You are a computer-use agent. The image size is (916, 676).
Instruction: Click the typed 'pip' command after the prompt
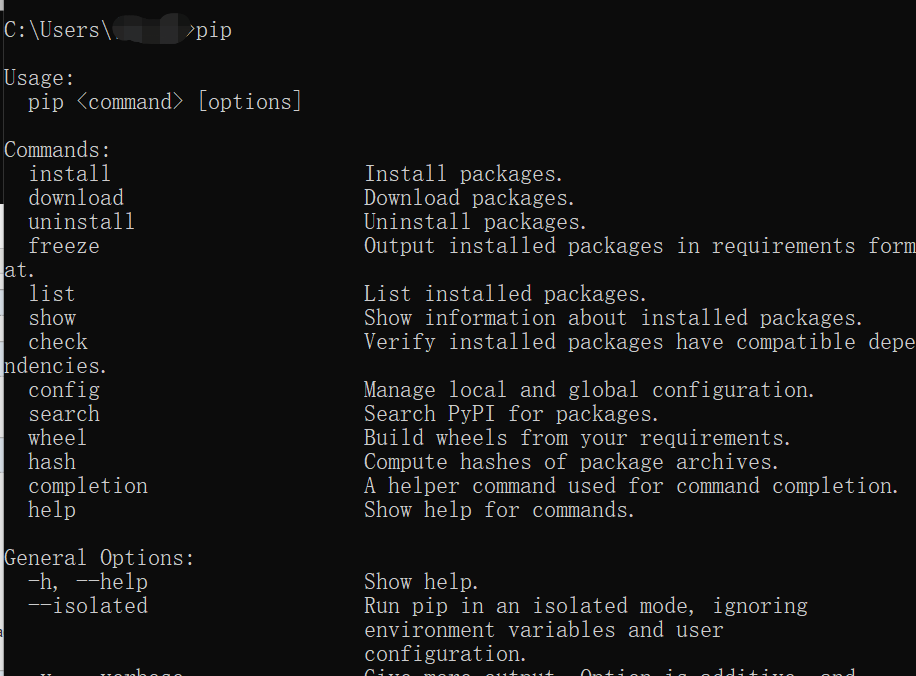pyautogui.click(x=213, y=30)
